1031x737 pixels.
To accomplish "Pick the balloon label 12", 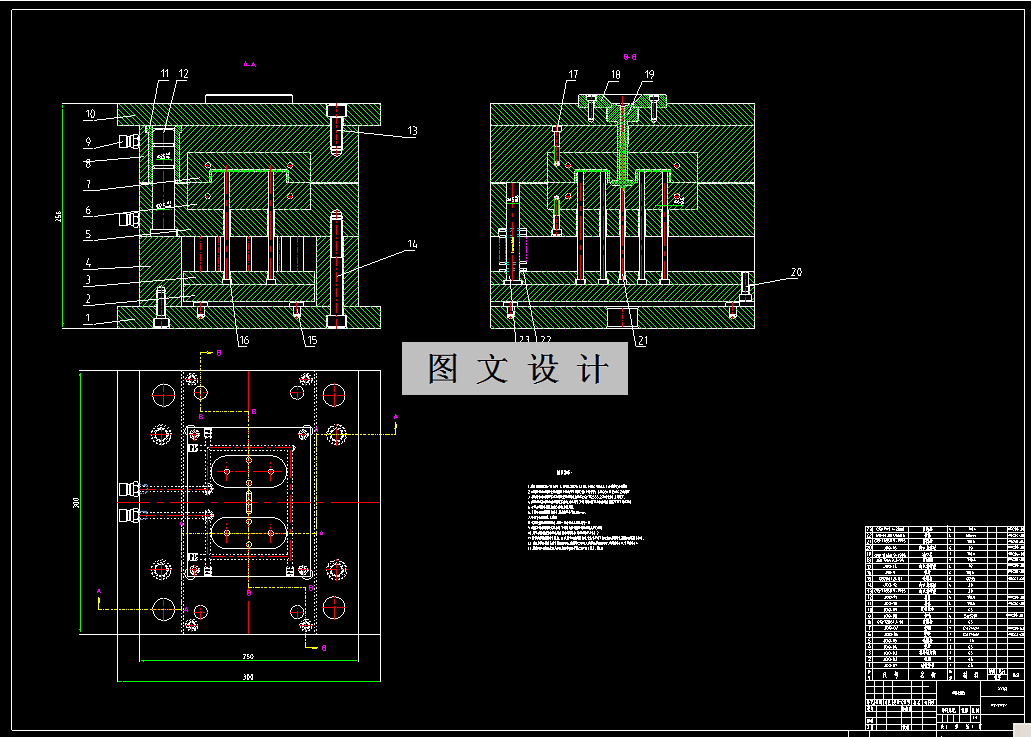I will coord(183,74).
